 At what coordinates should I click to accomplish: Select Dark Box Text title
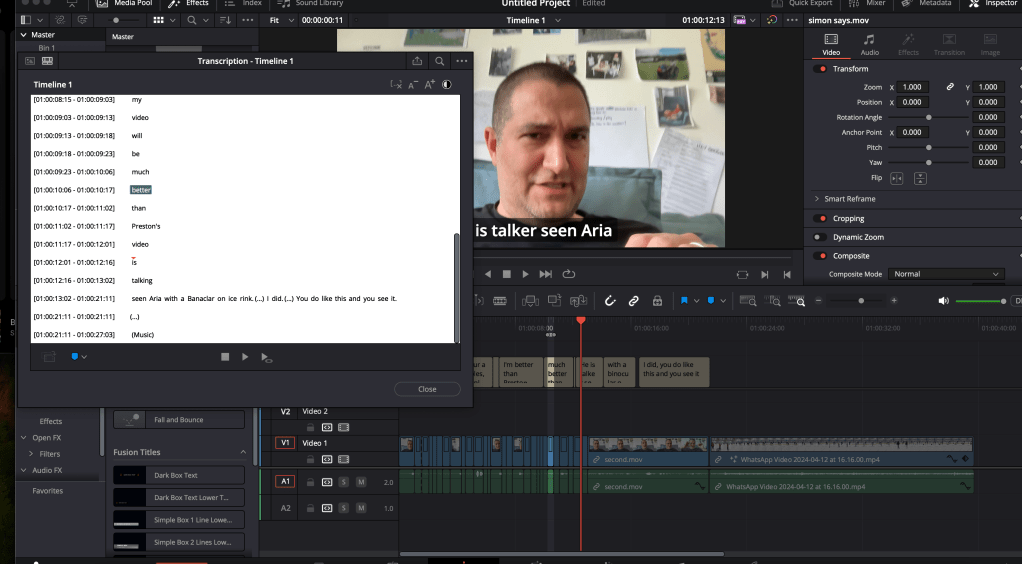(179, 475)
